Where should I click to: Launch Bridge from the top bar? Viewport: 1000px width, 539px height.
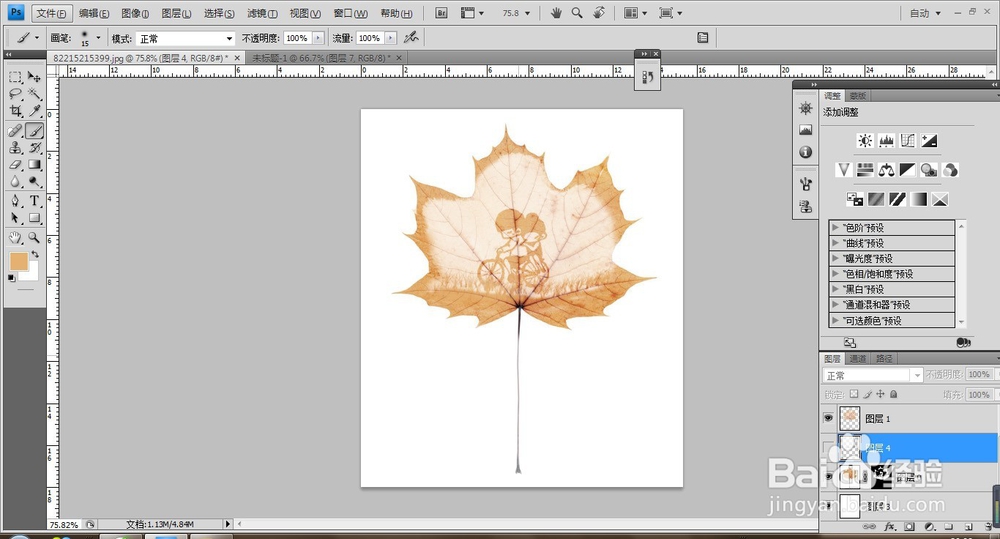click(x=441, y=13)
